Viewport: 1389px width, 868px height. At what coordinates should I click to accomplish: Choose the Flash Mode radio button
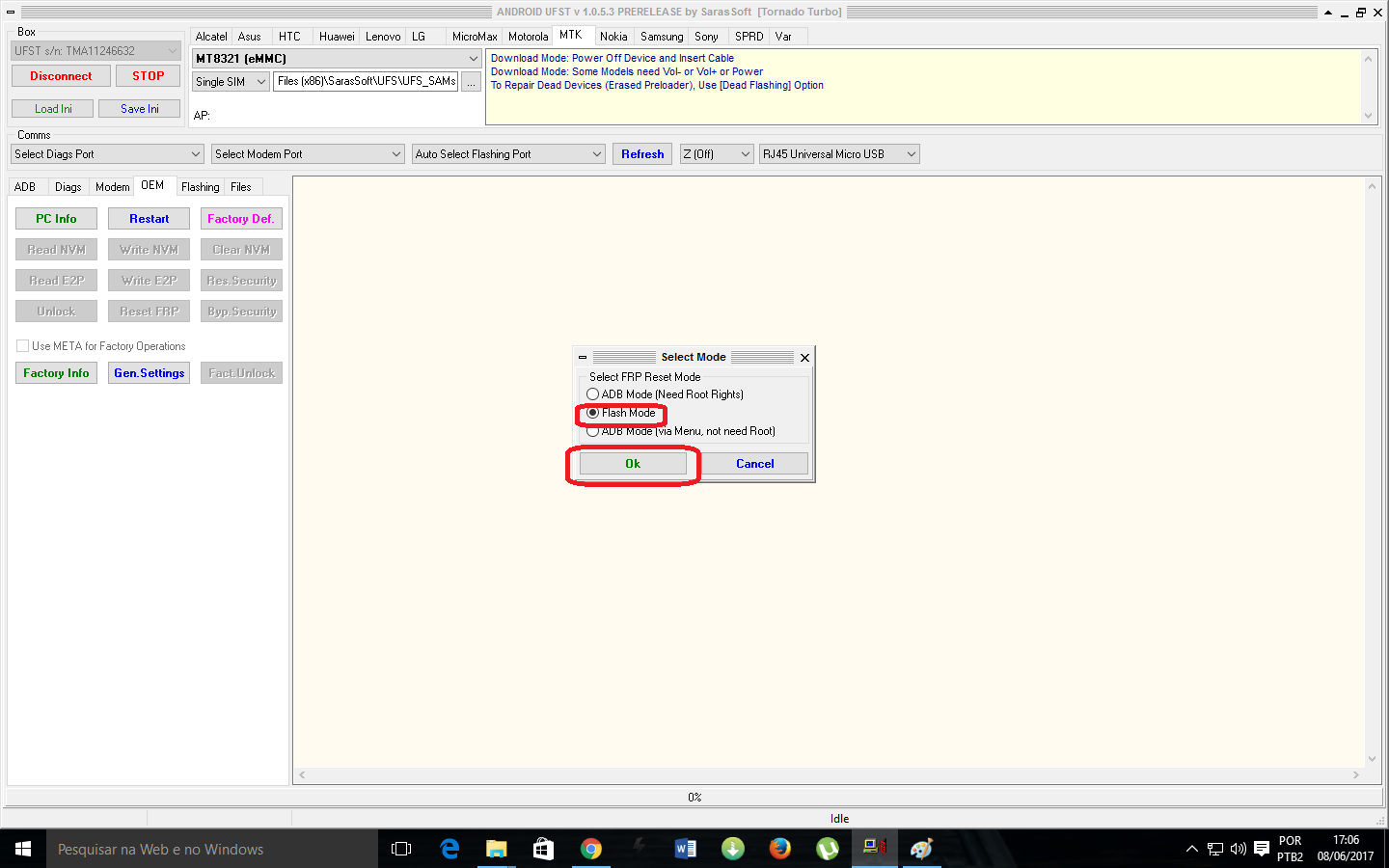593,413
